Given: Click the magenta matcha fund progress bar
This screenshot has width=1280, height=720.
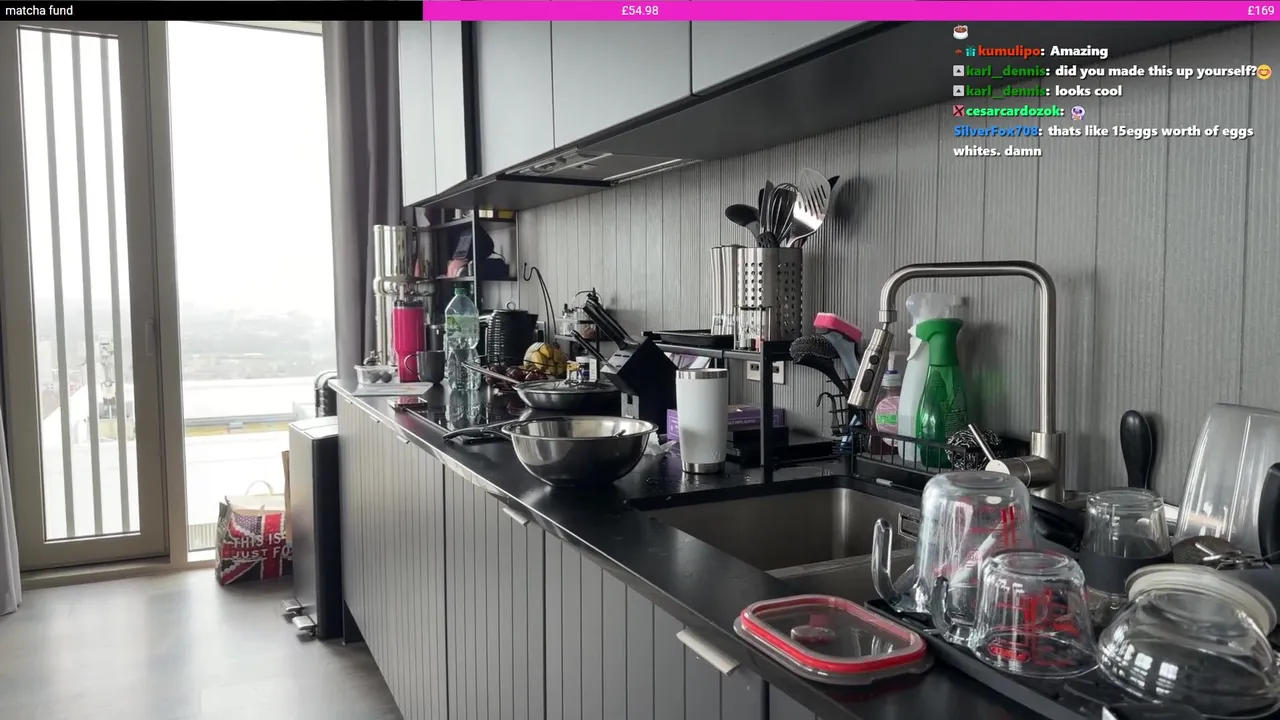Looking at the screenshot, I should pyautogui.click(x=851, y=10).
